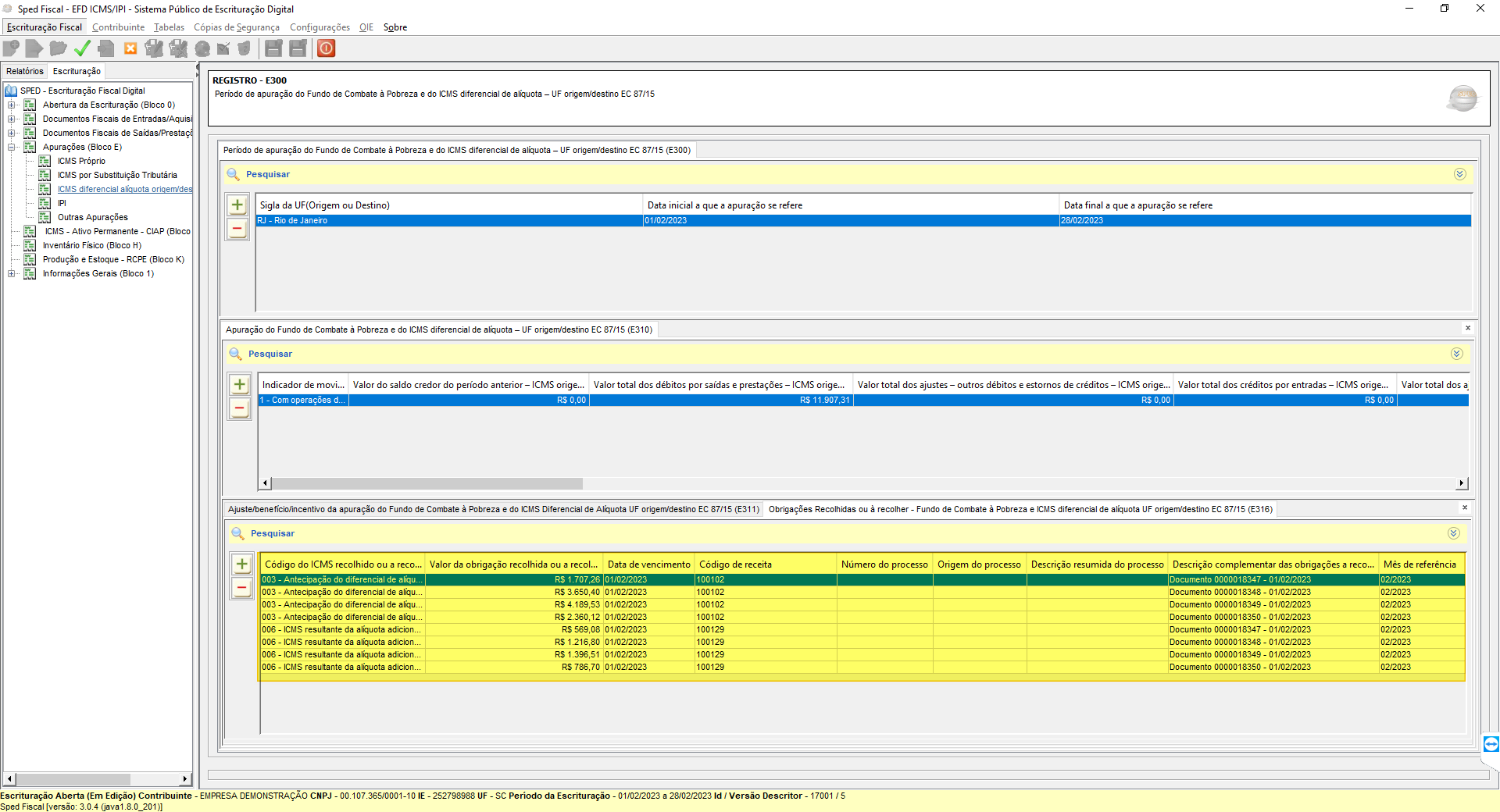Click the red power exit icon
The height and width of the screenshot is (812, 1500).
click(327, 48)
